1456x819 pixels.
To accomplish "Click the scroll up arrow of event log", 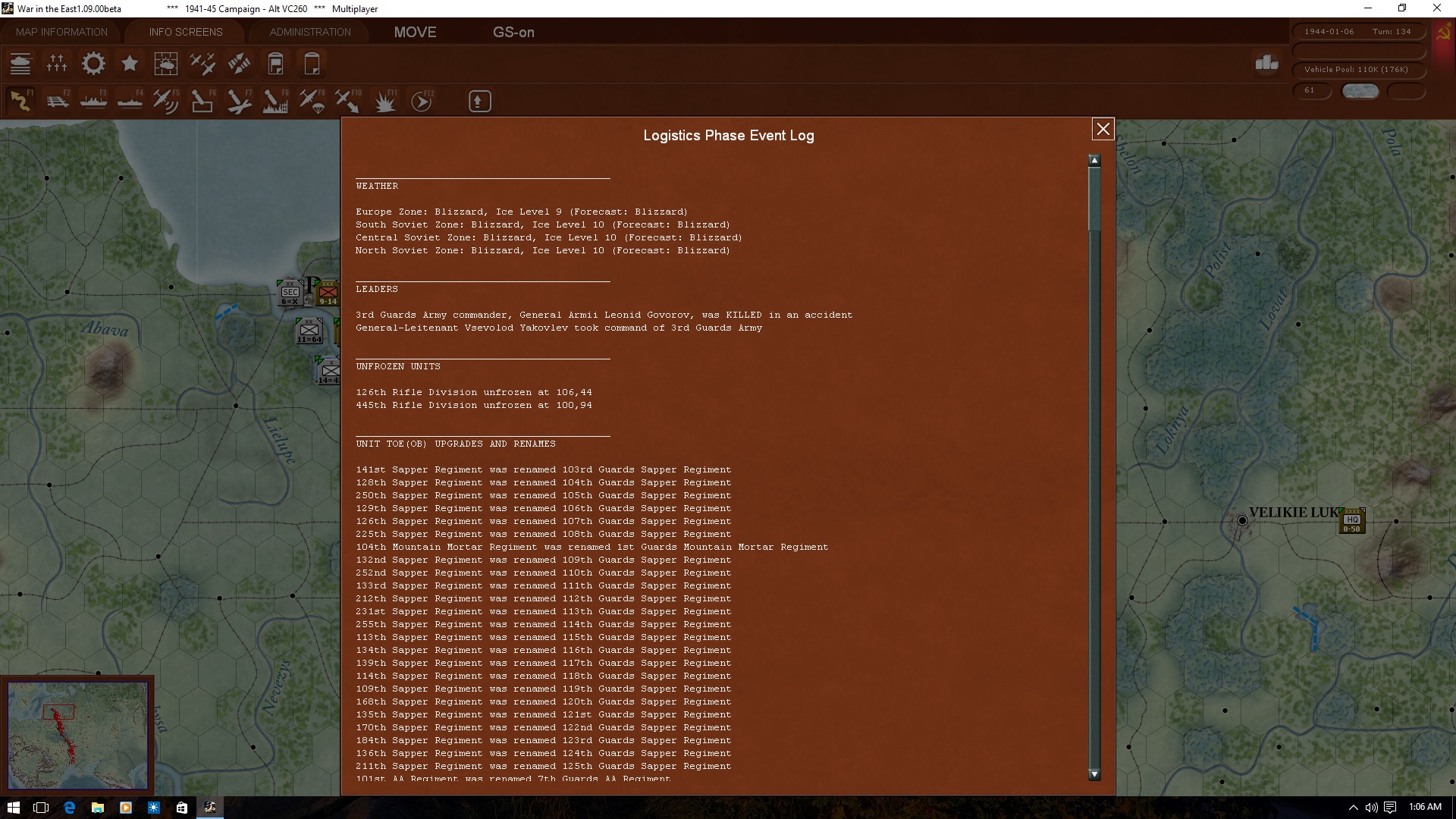I will click(x=1094, y=161).
